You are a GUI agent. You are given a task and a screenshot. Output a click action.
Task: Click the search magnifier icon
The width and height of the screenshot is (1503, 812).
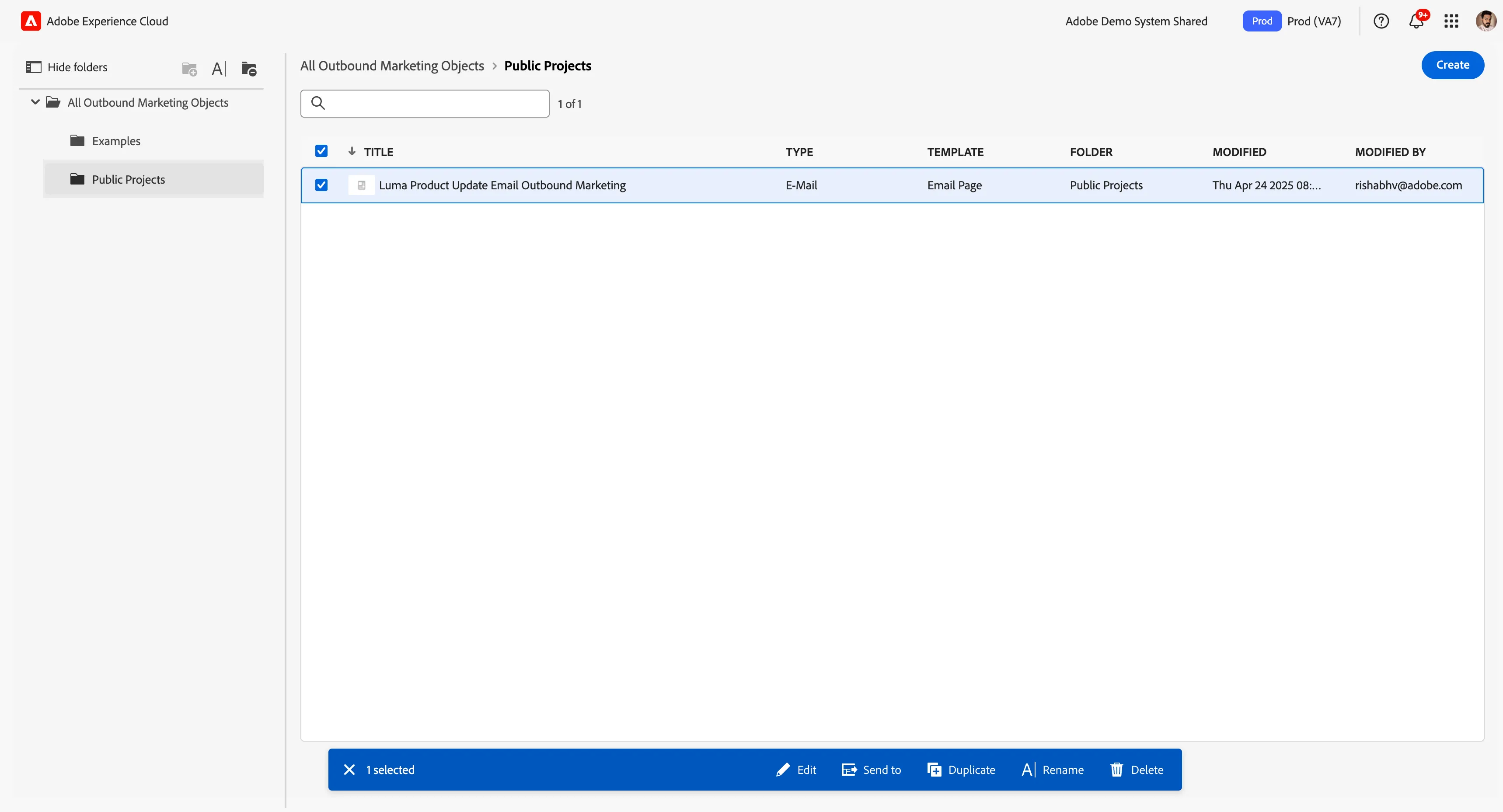coord(318,103)
